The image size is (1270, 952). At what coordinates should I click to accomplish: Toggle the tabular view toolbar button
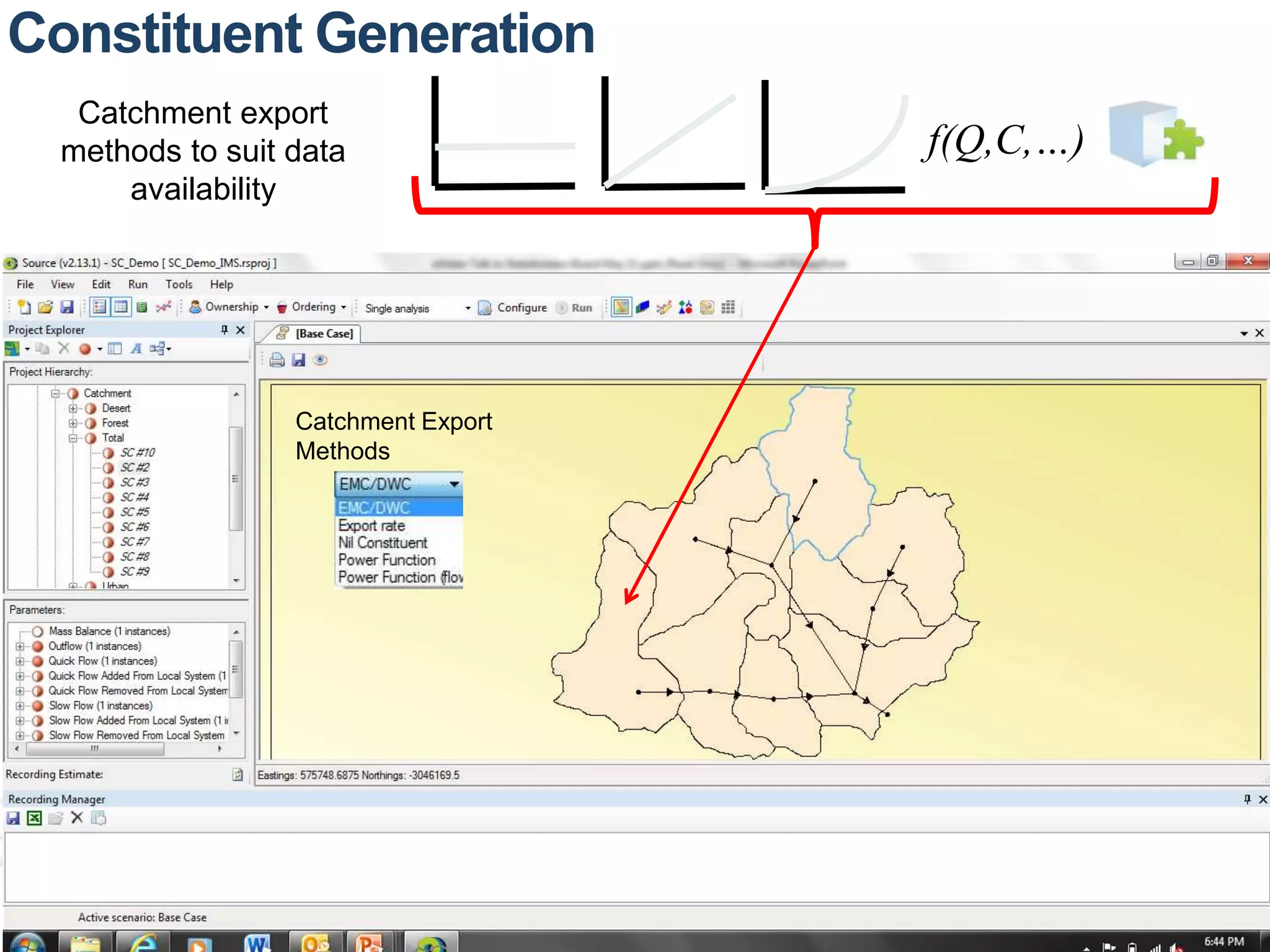pos(121,307)
